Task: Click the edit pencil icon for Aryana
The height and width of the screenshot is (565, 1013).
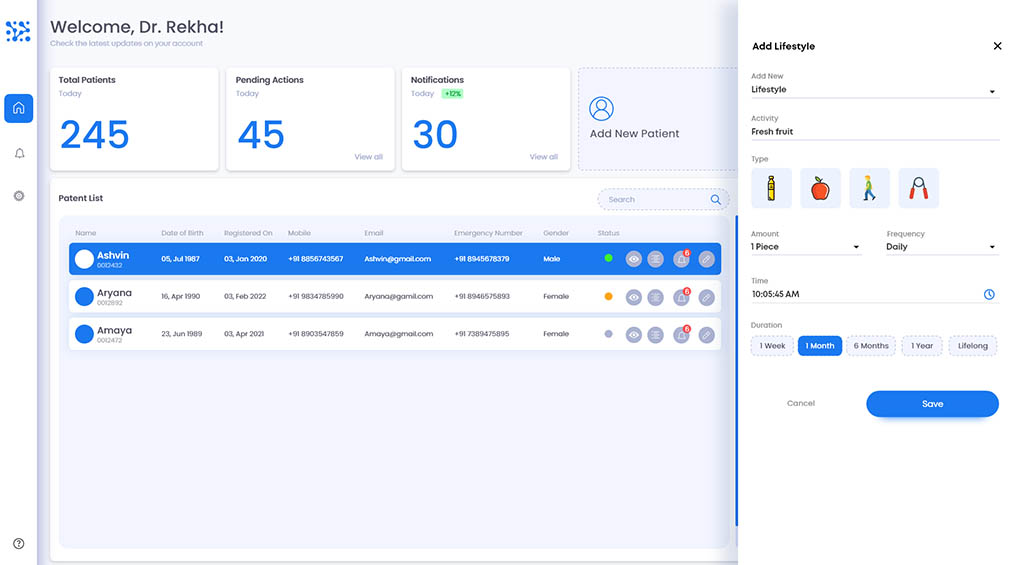Action: (706, 297)
